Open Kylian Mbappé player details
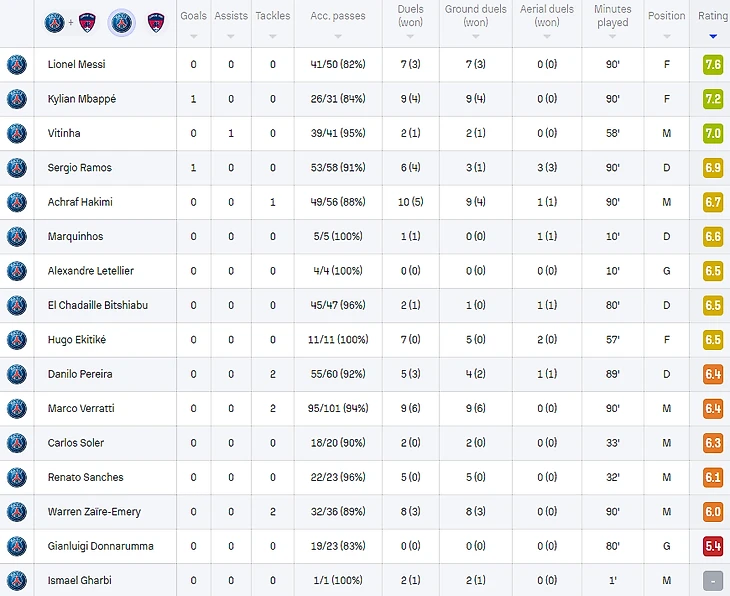 82,99
